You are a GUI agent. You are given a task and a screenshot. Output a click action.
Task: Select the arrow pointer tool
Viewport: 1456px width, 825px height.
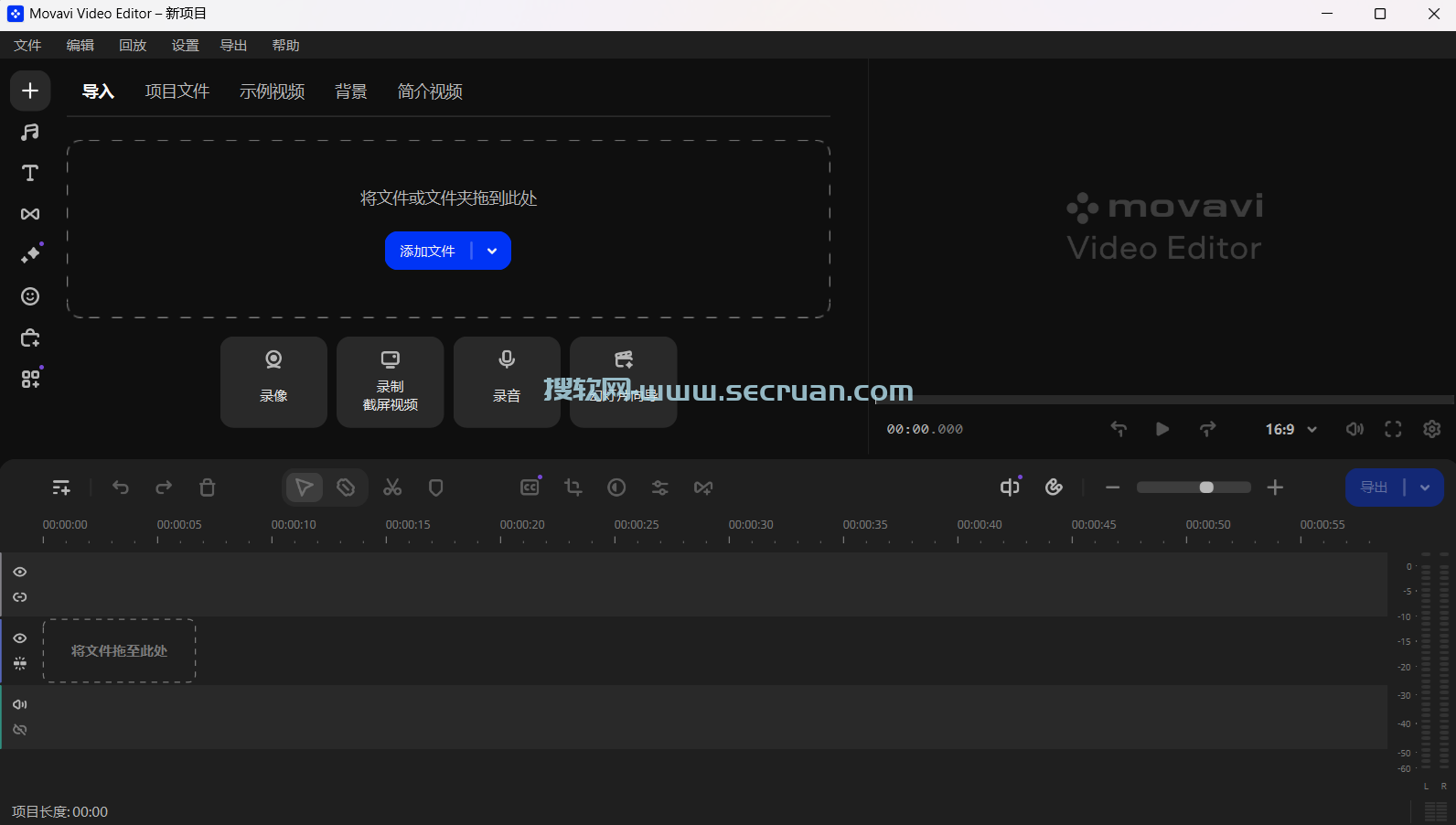tap(304, 487)
